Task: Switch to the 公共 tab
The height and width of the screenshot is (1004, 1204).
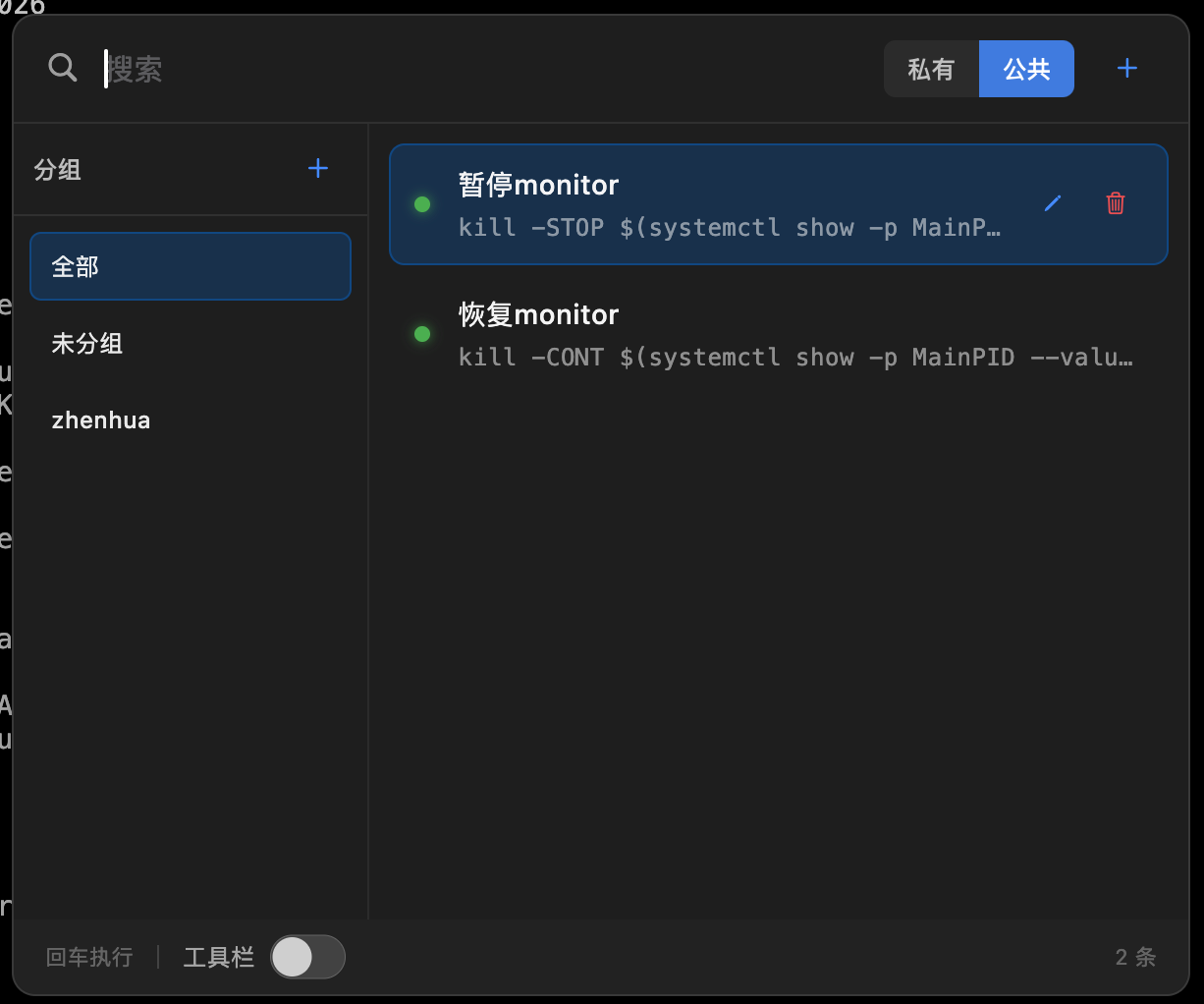Action: point(1026,69)
